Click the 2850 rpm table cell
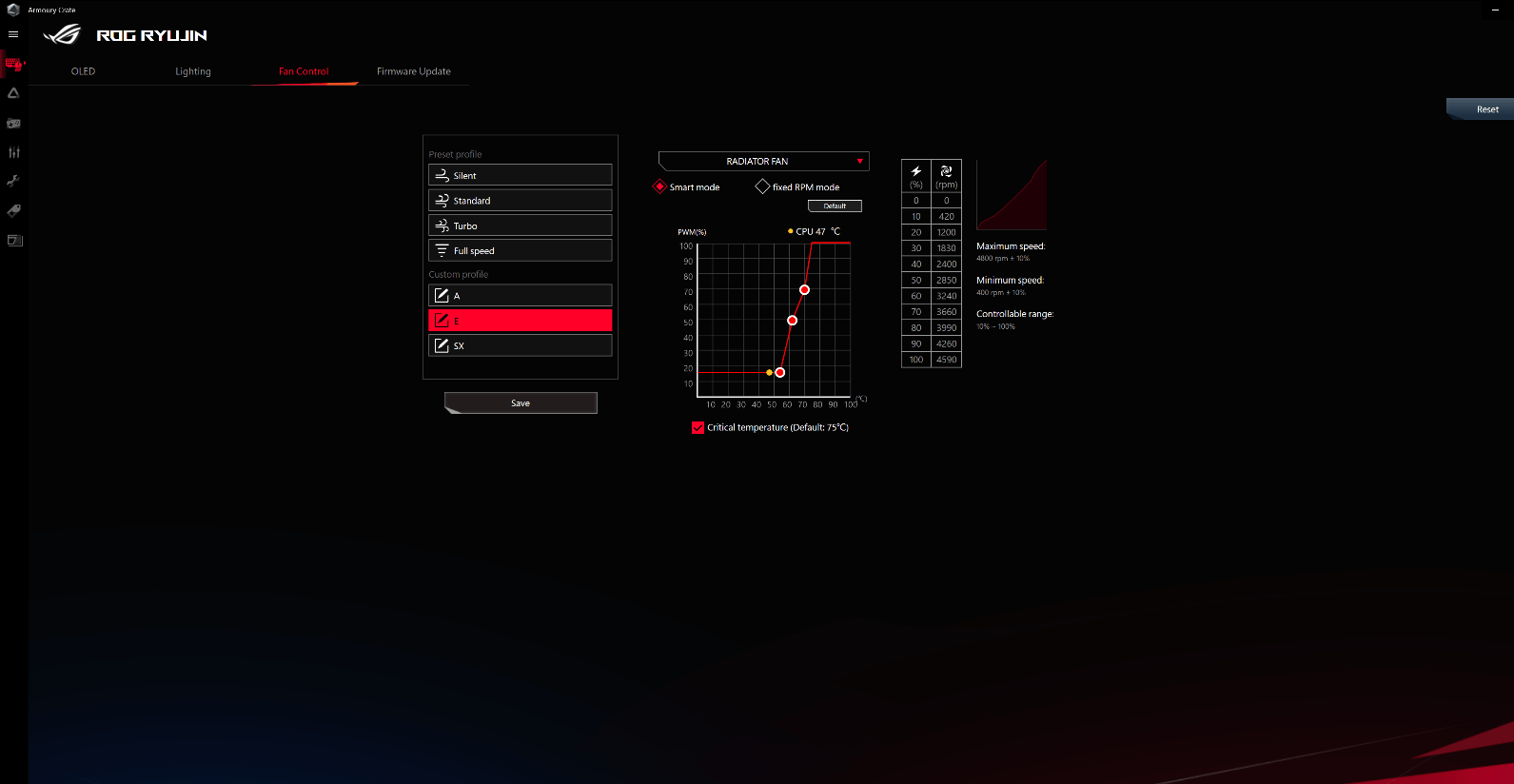Image resolution: width=1514 pixels, height=784 pixels. (x=946, y=280)
